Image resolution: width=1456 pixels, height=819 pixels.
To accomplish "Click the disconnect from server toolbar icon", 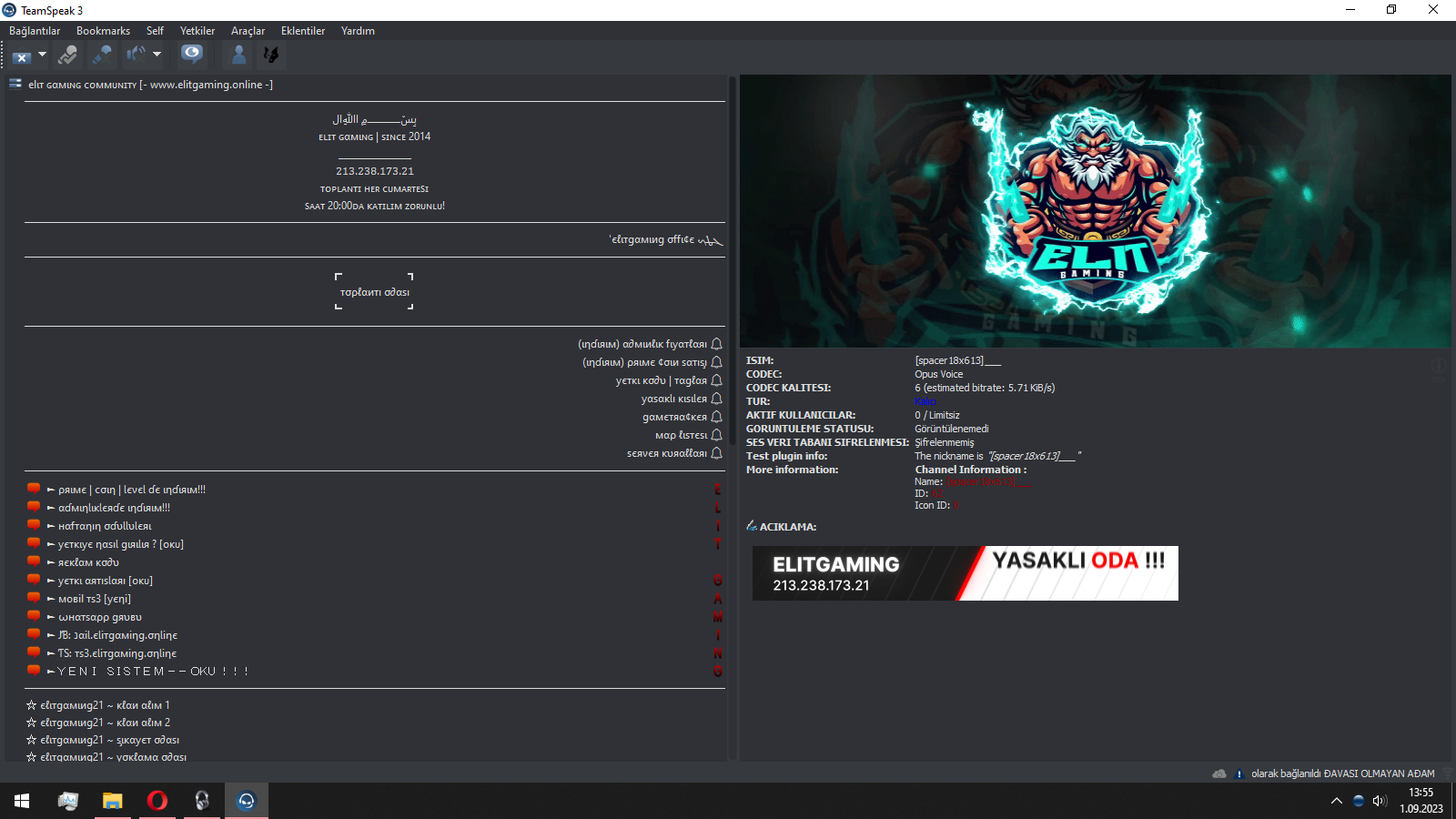I will click(x=22, y=56).
